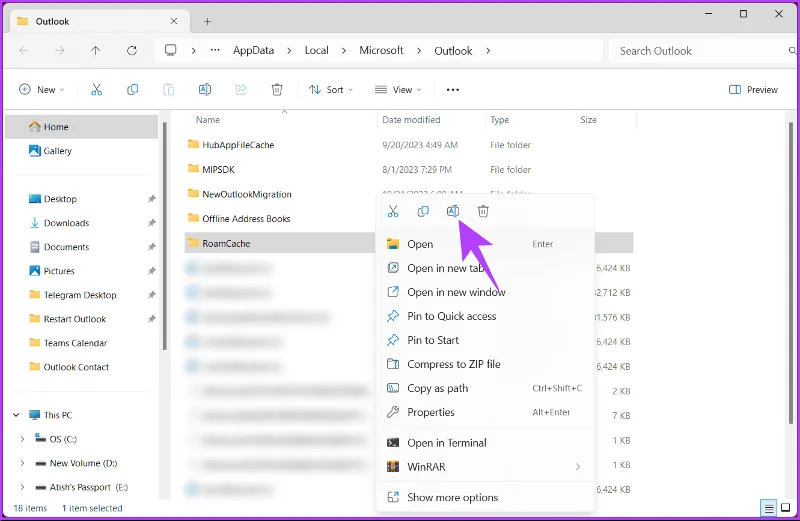Expand the OS (C:) drive node
This screenshot has height=521, width=800.
point(22,439)
